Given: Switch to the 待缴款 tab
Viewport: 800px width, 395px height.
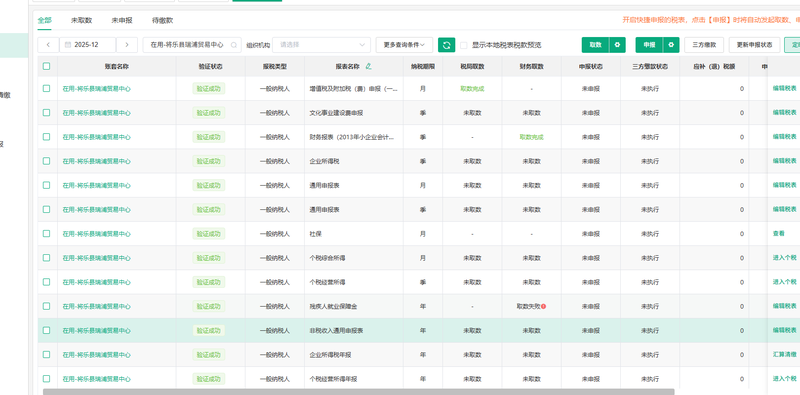Looking at the screenshot, I should [162, 20].
